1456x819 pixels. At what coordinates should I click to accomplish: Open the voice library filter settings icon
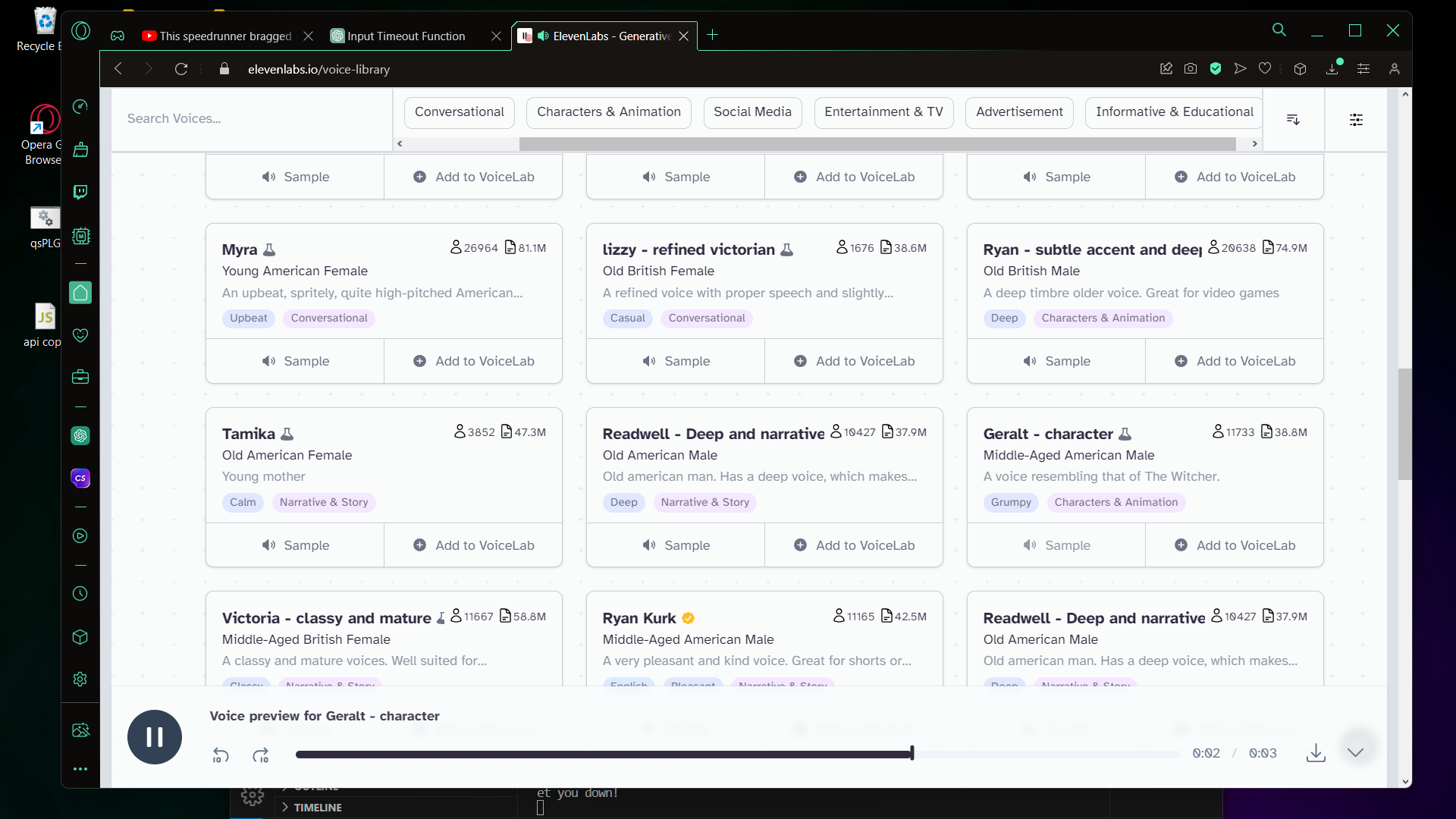[1356, 120]
